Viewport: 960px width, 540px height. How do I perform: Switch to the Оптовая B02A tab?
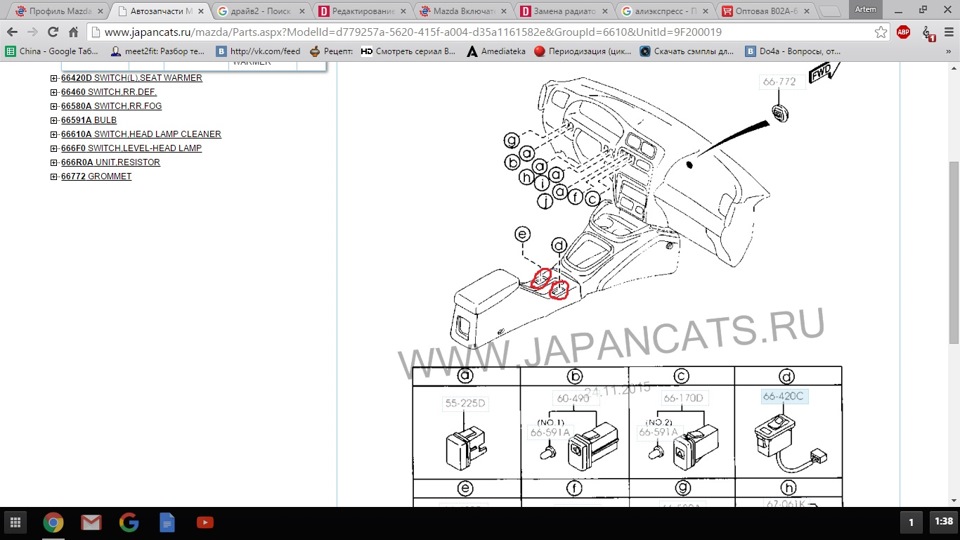click(767, 11)
